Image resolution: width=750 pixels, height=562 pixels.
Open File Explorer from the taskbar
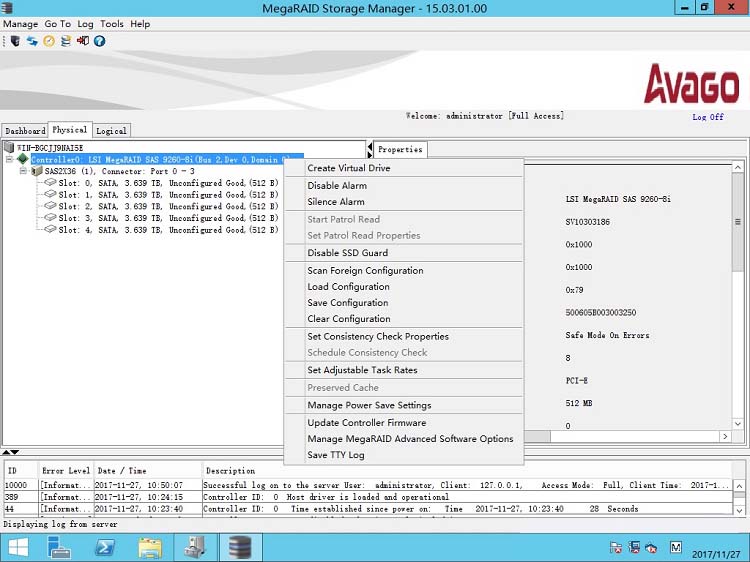[x=150, y=548]
